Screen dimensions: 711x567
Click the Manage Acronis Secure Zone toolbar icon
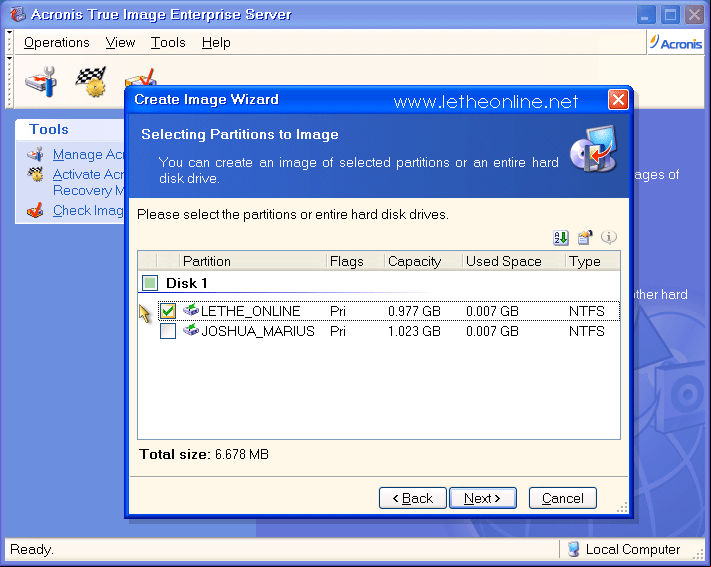pos(41,82)
